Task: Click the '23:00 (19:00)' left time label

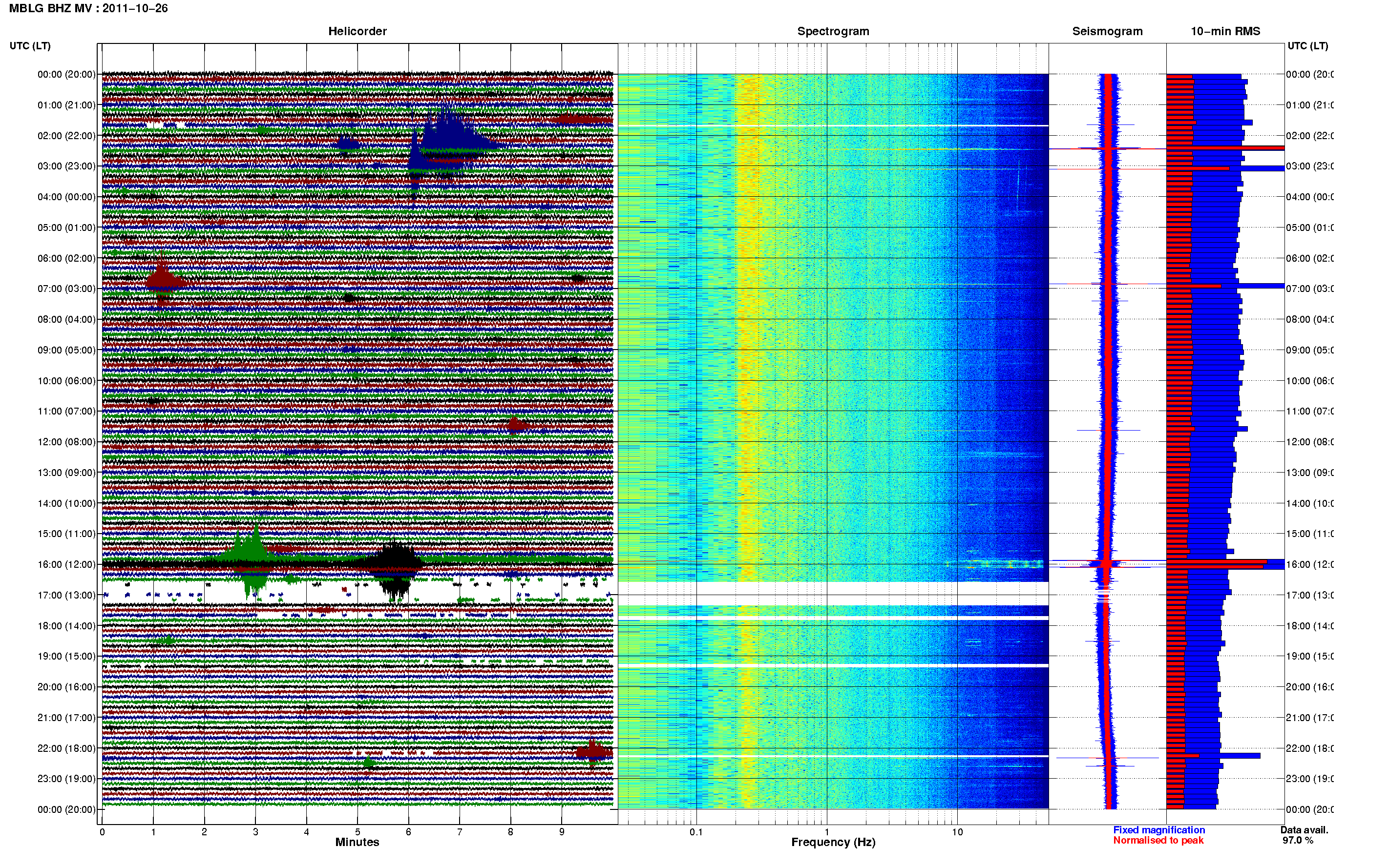Action: (x=66, y=779)
